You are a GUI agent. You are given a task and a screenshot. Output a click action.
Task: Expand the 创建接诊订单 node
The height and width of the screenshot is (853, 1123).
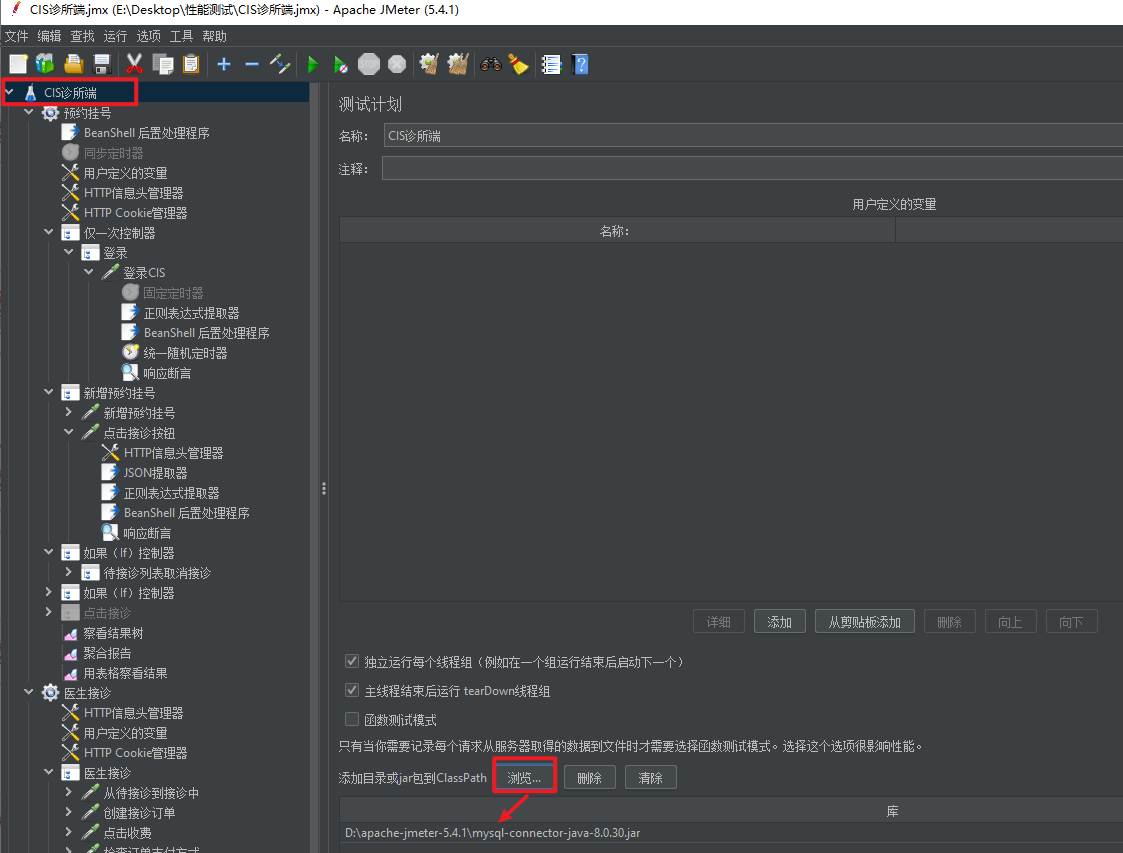click(69, 811)
